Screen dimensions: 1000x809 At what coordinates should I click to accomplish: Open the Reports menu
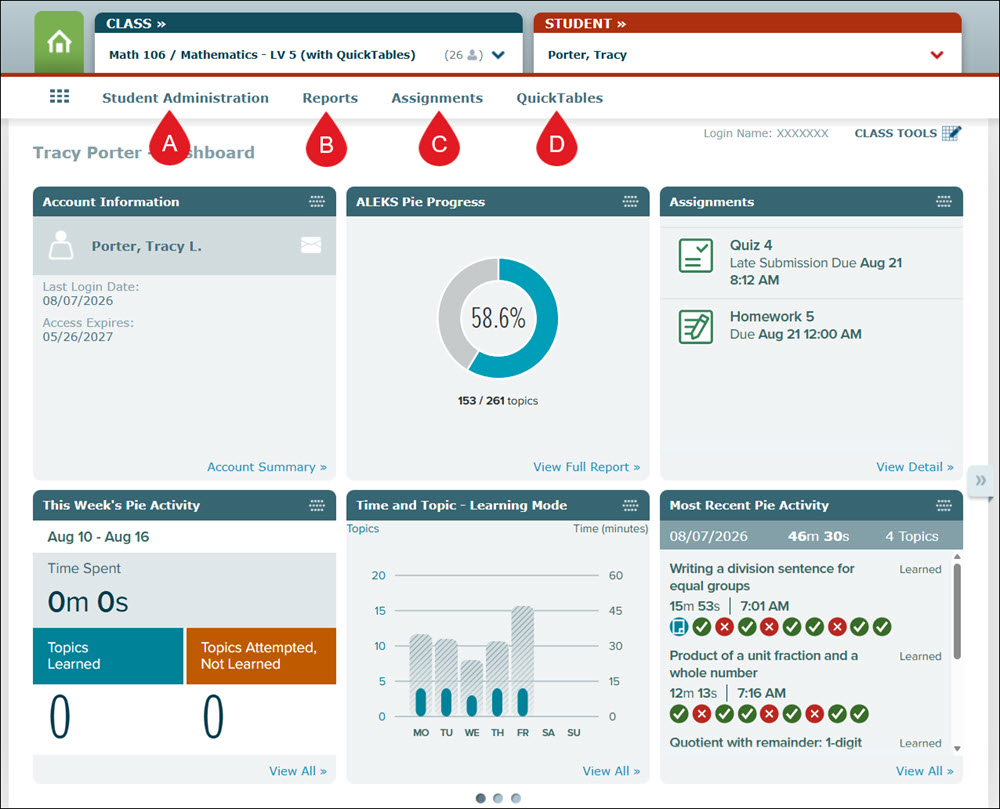pos(330,98)
